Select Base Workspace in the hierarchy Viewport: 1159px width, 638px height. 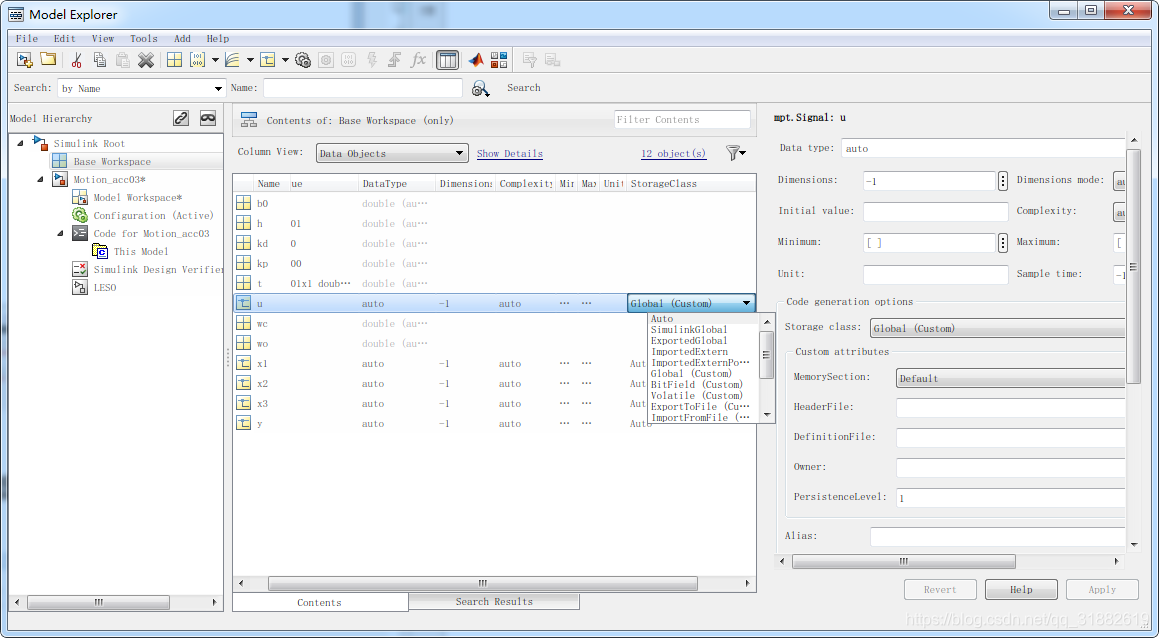click(112, 161)
